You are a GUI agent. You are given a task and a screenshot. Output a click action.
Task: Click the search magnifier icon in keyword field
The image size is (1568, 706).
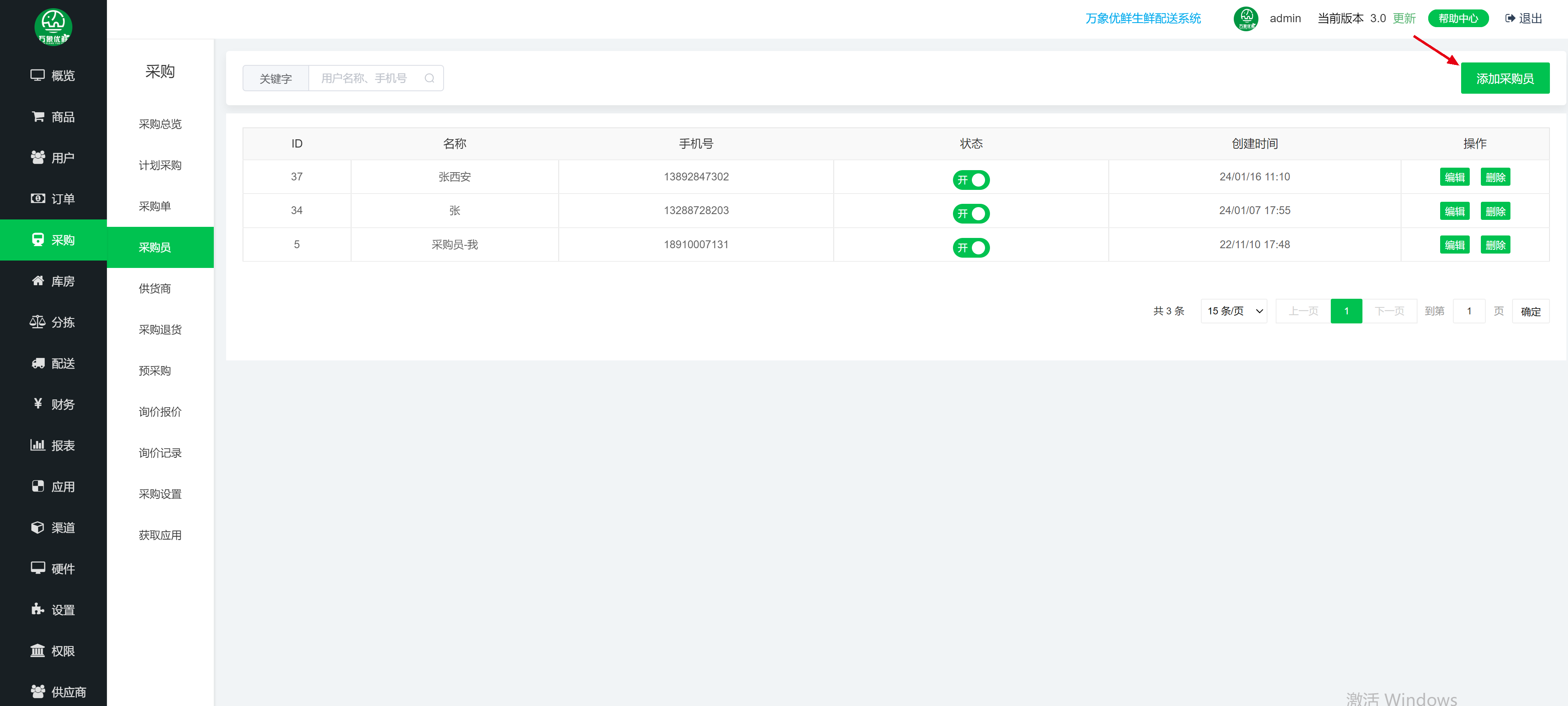429,78
